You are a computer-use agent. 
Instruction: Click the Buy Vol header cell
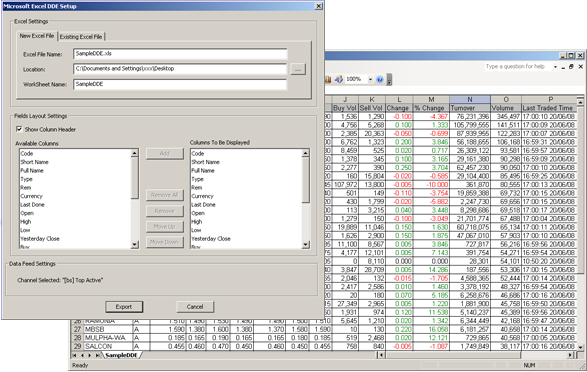pos(345,108)
